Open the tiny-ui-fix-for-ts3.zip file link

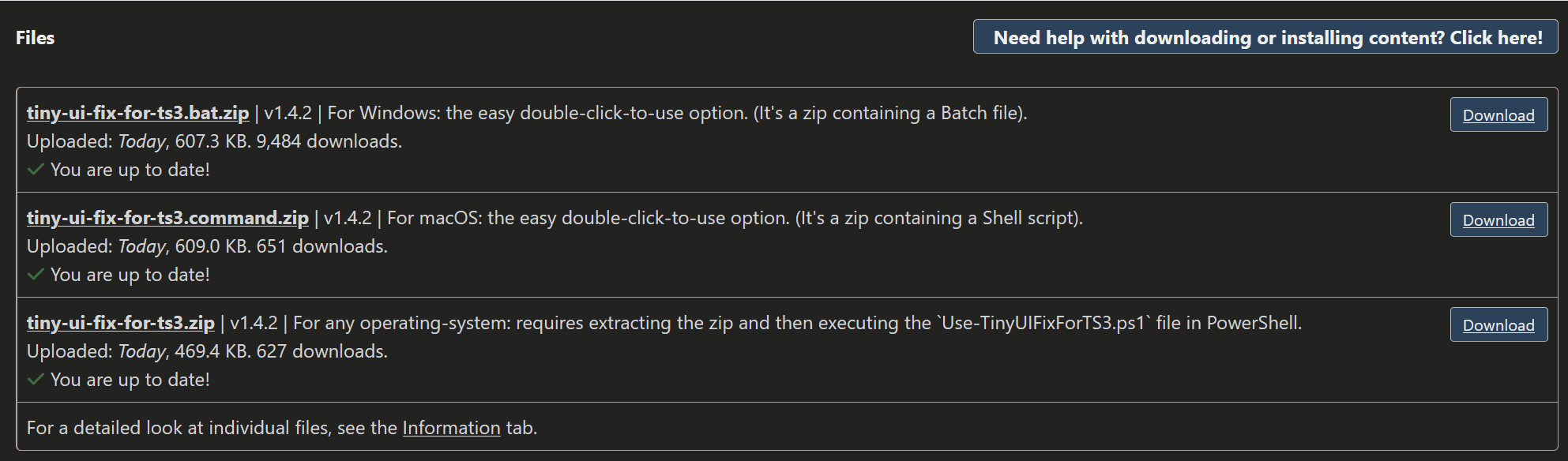tap(120, 323)
